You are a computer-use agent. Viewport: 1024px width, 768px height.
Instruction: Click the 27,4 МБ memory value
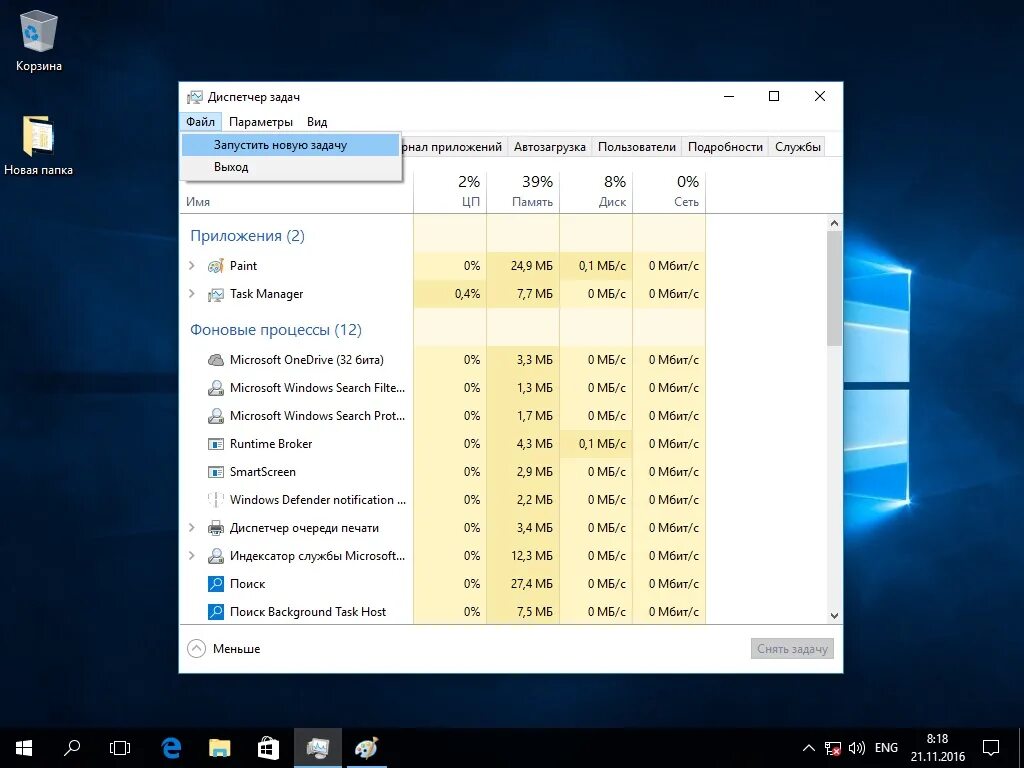pos(532,584)
